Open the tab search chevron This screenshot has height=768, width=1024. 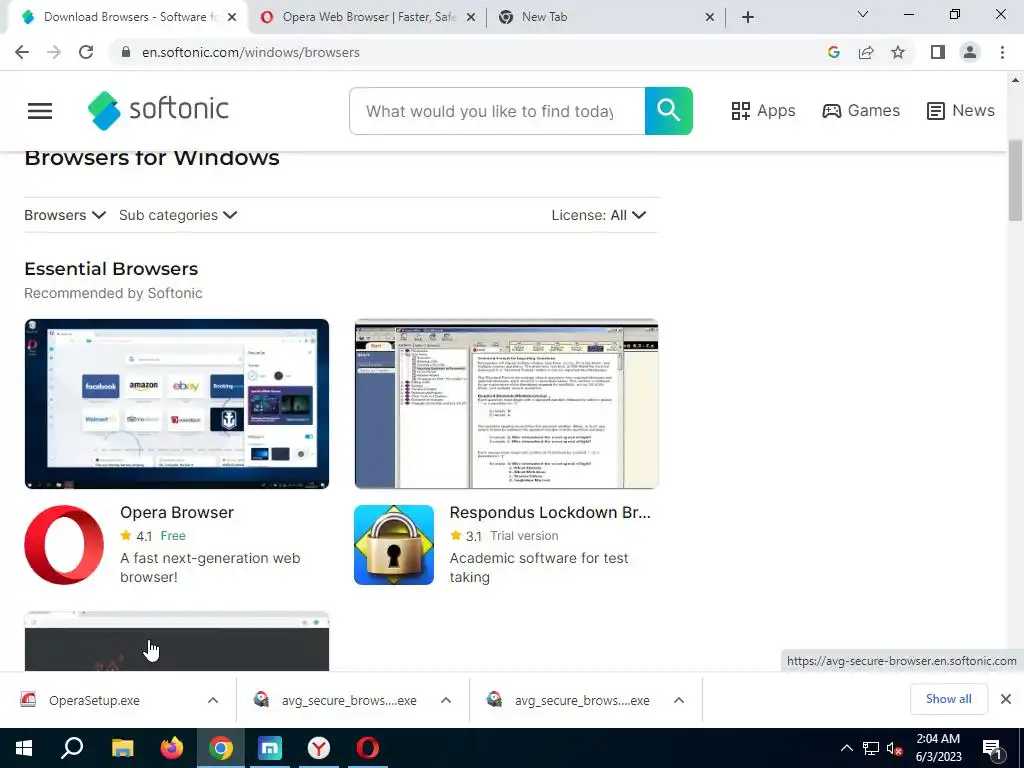coord(863,14)
